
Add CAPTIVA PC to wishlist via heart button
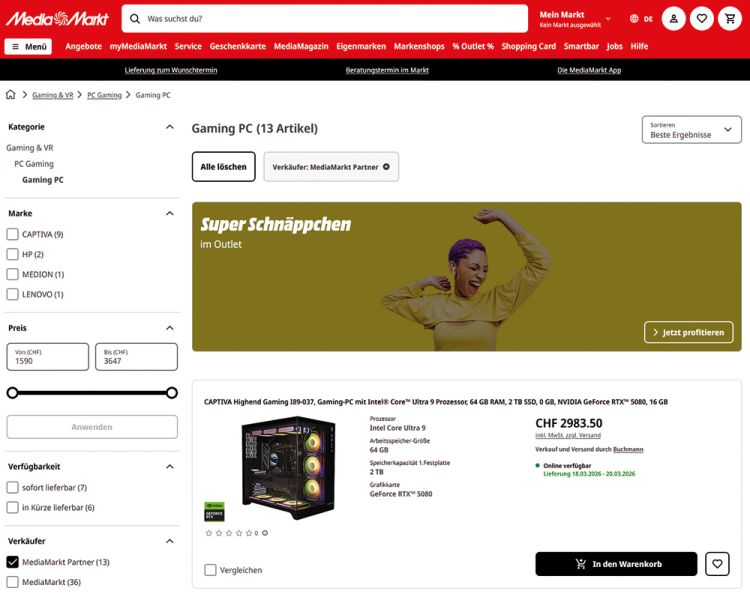(x=717, y=564)
